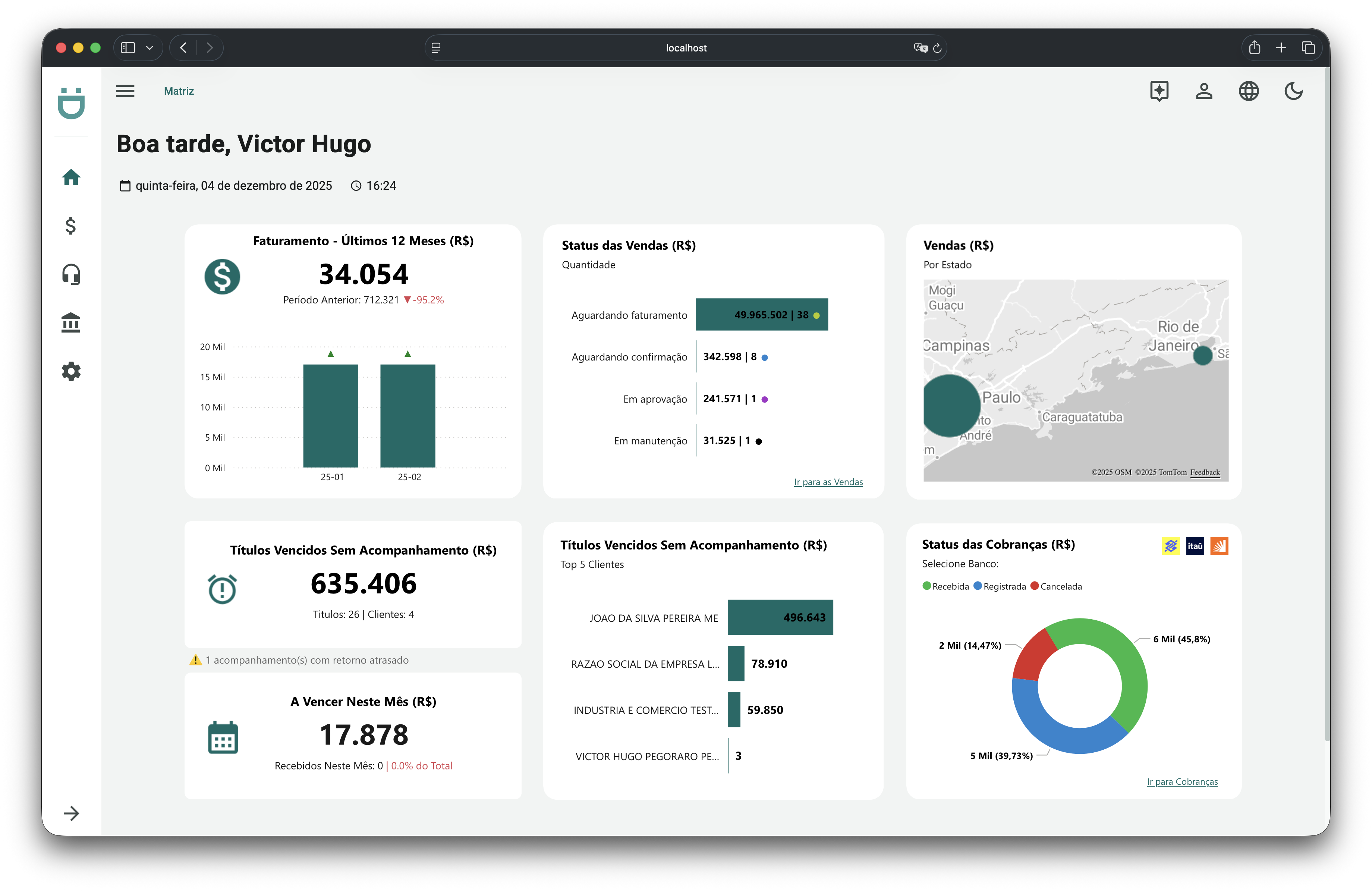Screen dimensions: 1372x891
Task: Select the Matriz menu item
Action: (x=179, y=91)
